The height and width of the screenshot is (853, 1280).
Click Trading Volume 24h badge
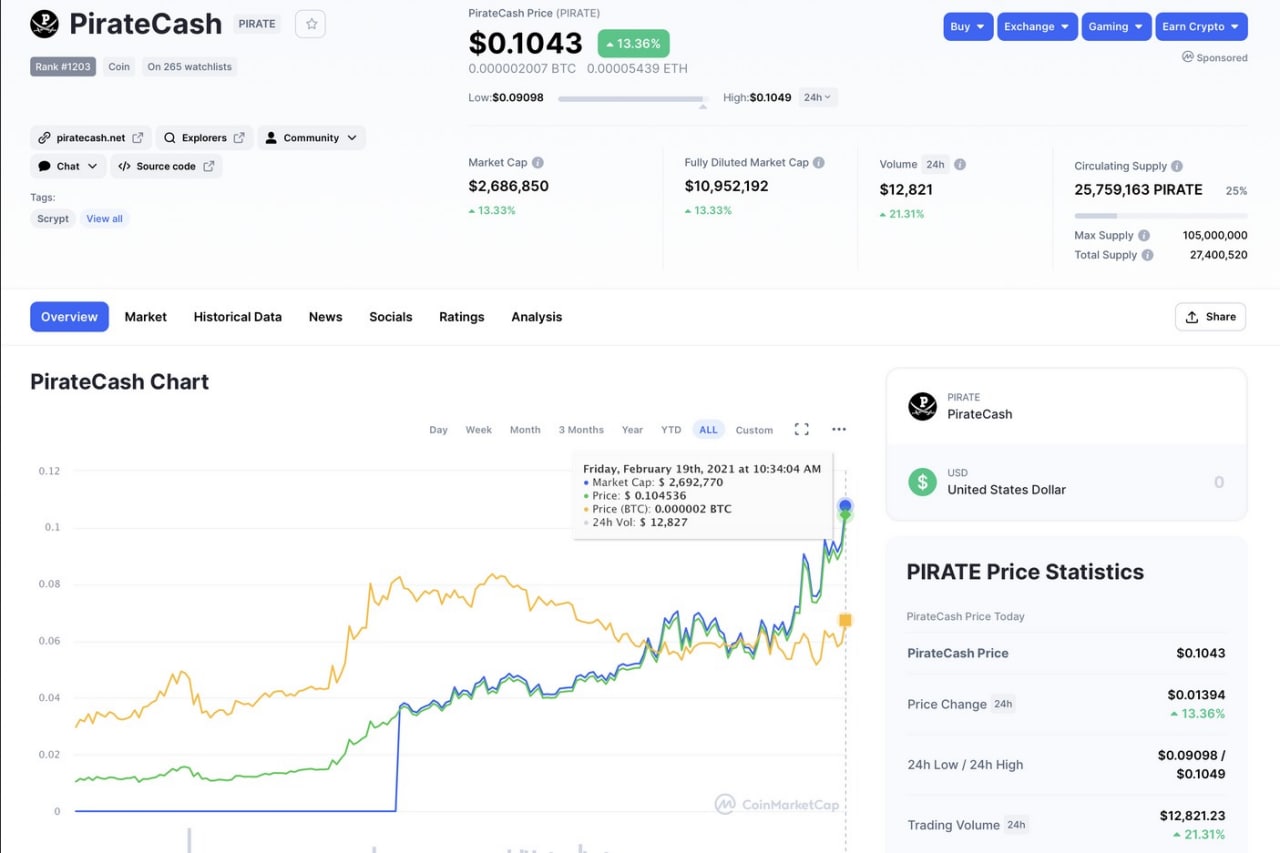click(1016, 825)
